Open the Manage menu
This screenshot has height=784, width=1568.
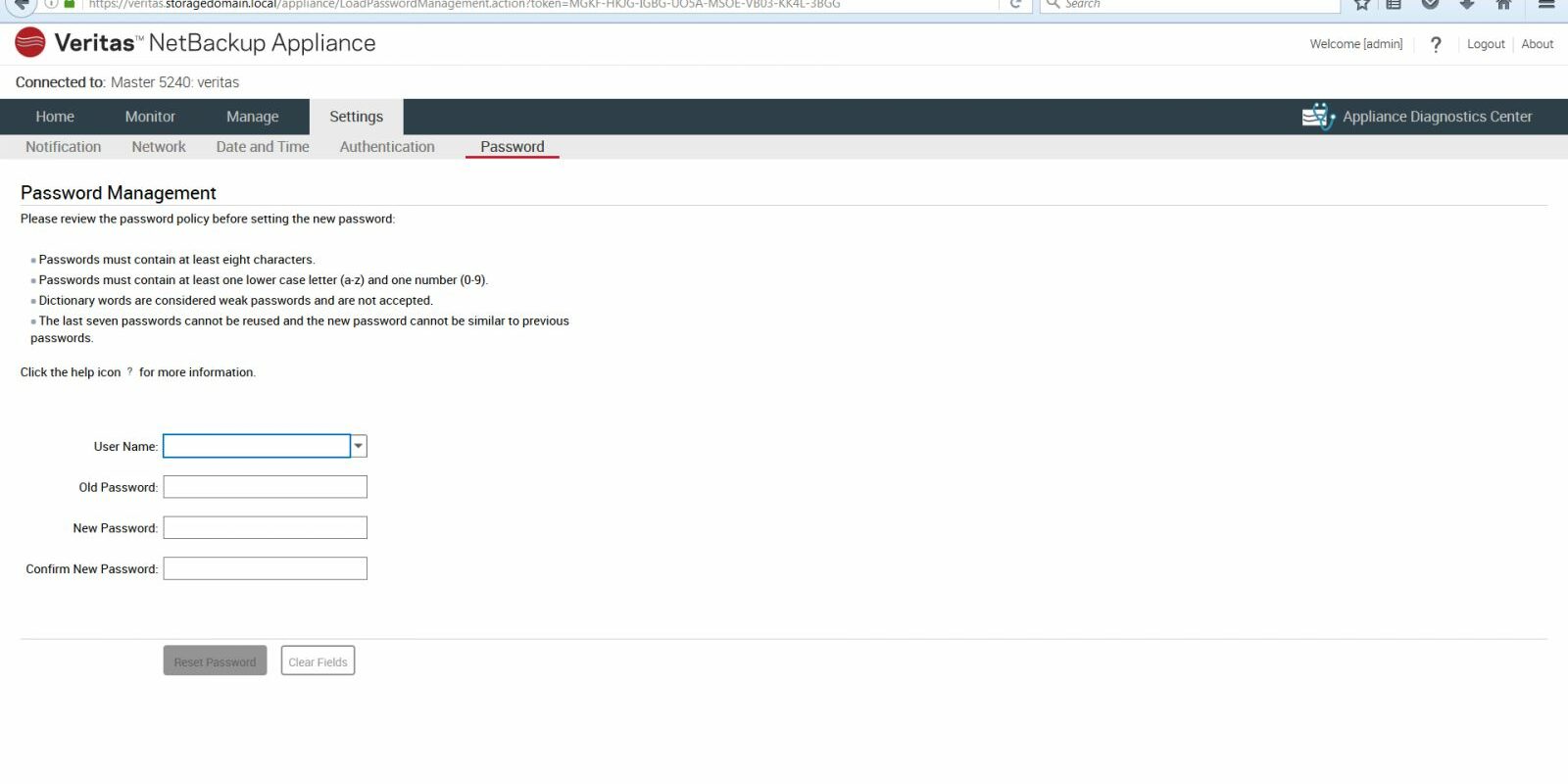(x=253, y=117)
